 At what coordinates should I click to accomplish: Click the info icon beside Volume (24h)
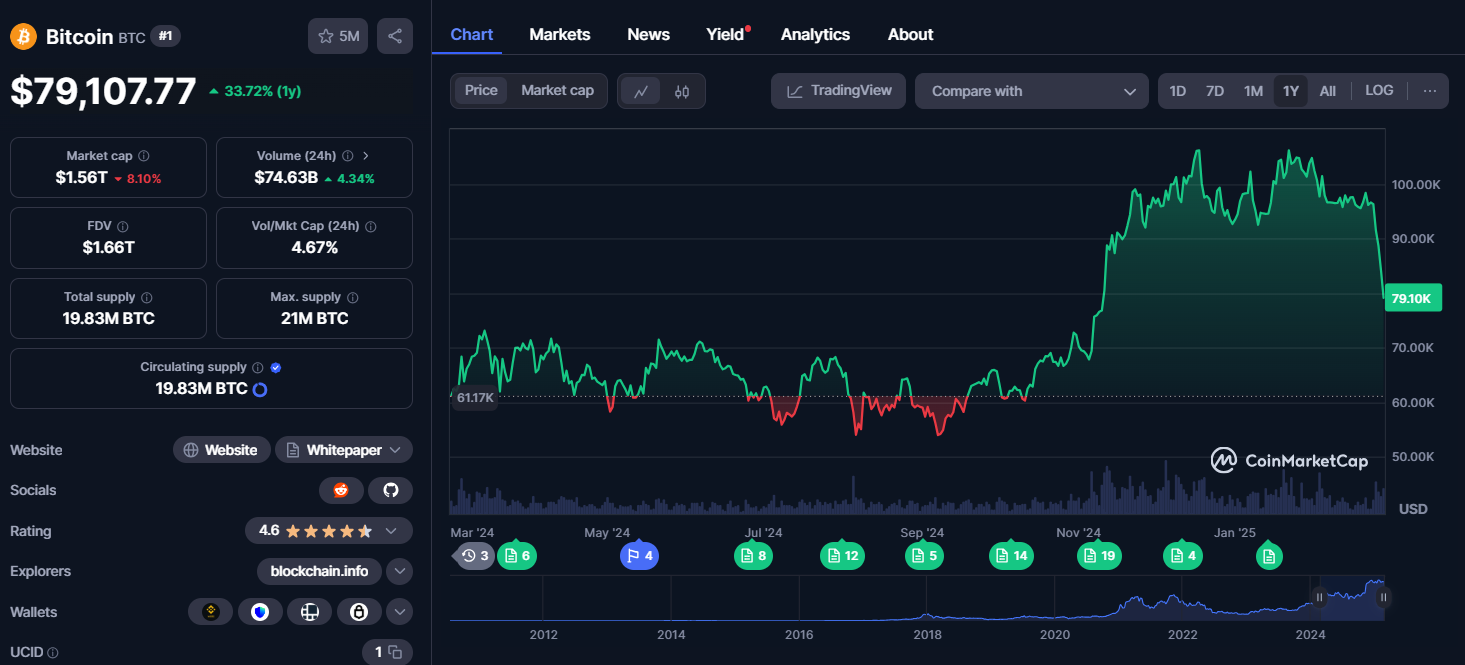pos(348,156)
